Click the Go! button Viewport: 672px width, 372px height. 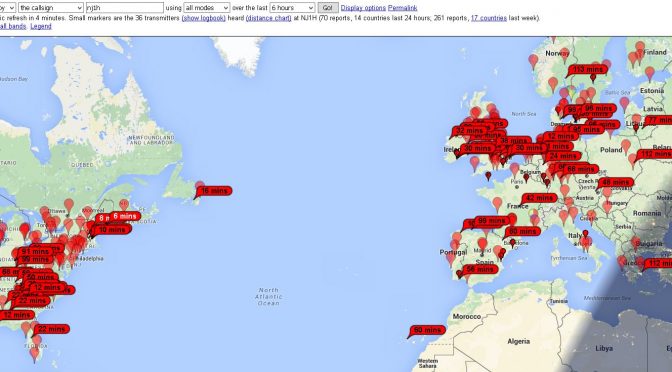coord(328,8)
